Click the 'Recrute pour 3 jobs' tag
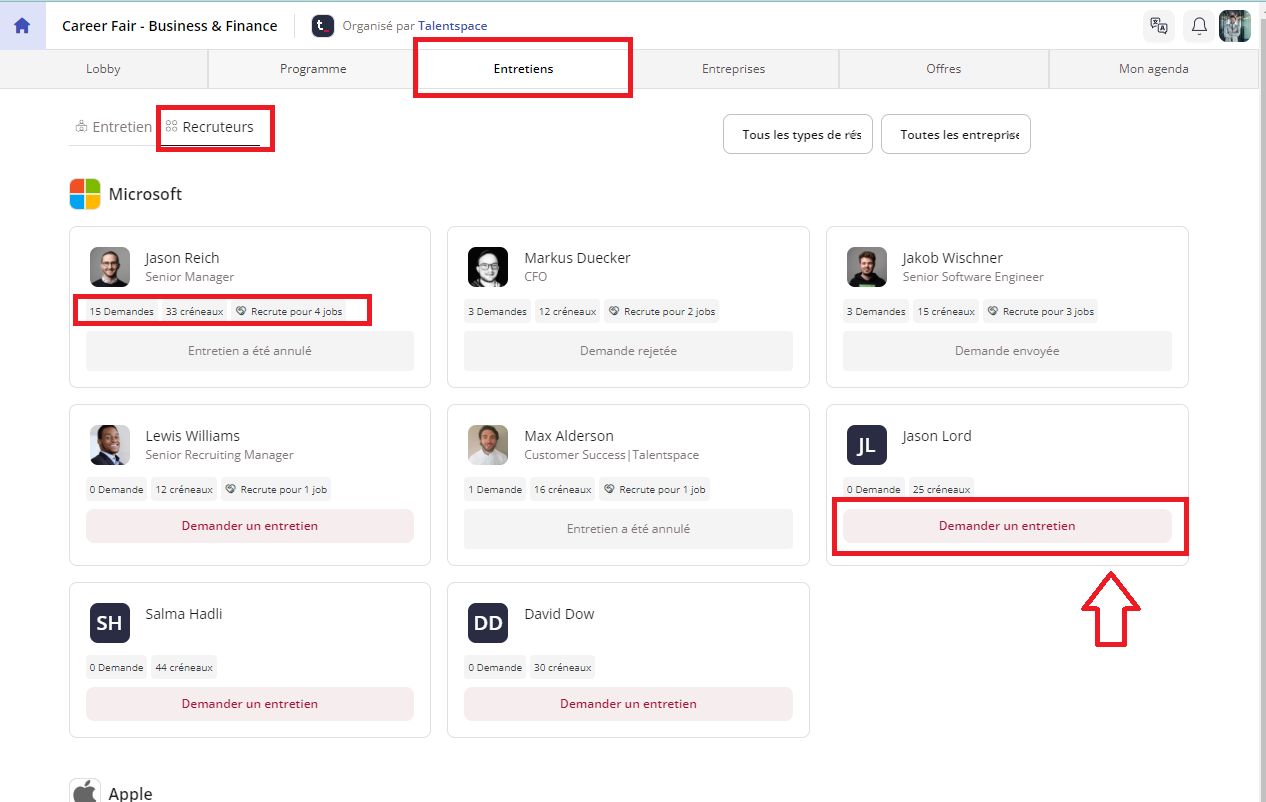Viewport: 1266px width, 802px height. click(1040, 311)
